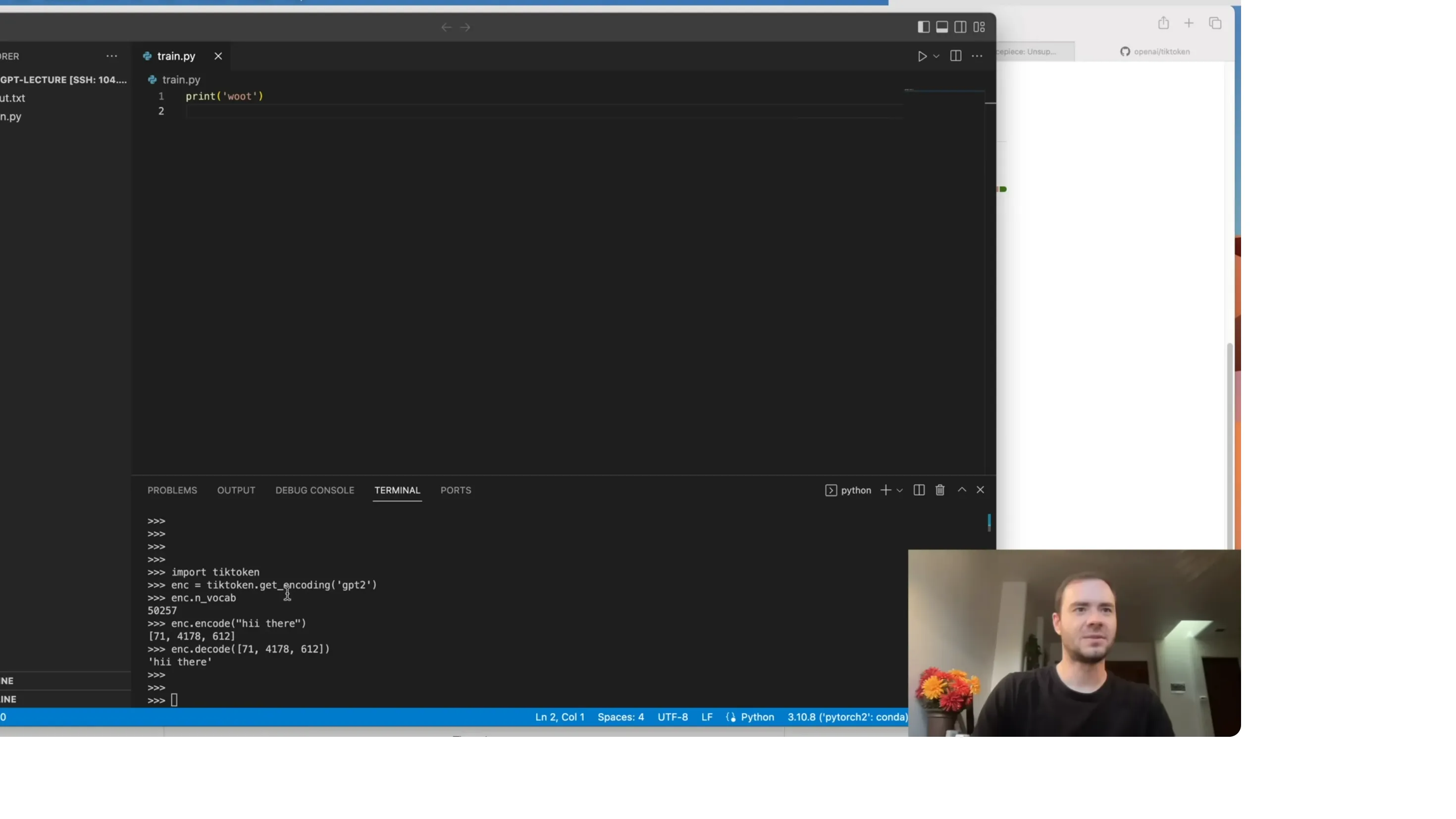Kill the terminal with trash icon
Viewport: 1456px width, 819px height.
click(940, 490)
